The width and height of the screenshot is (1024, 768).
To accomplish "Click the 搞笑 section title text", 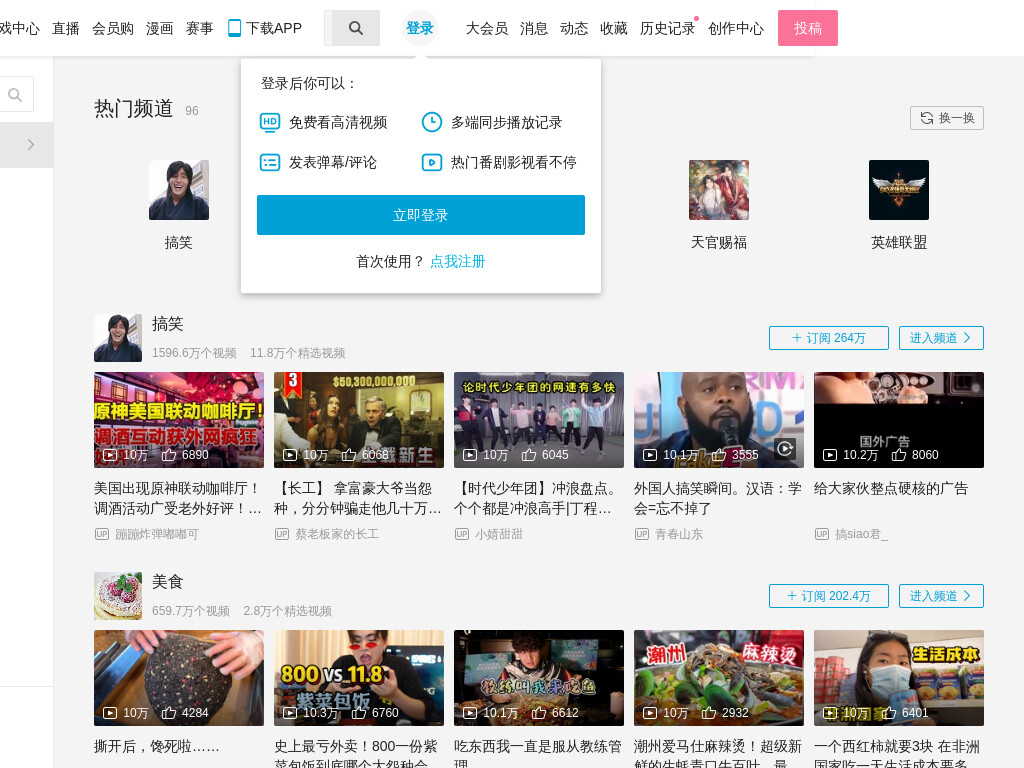I will 168,324.
